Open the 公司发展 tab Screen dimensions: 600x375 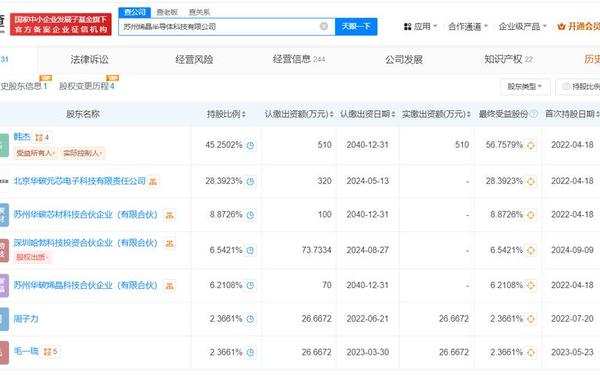[x=404, y=59]
